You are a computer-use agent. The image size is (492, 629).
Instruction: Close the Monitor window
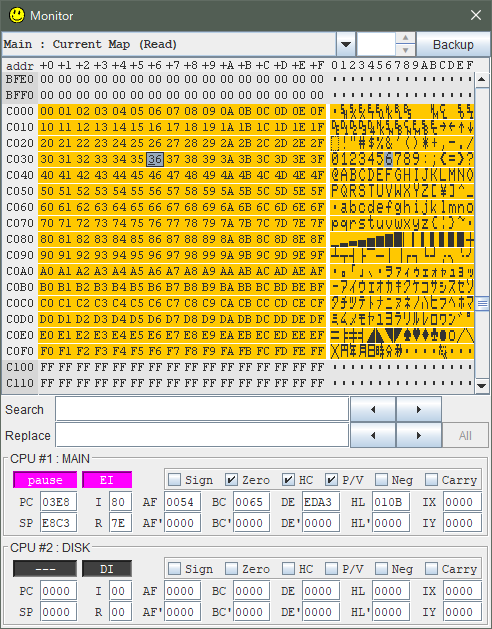coord(476,15)
